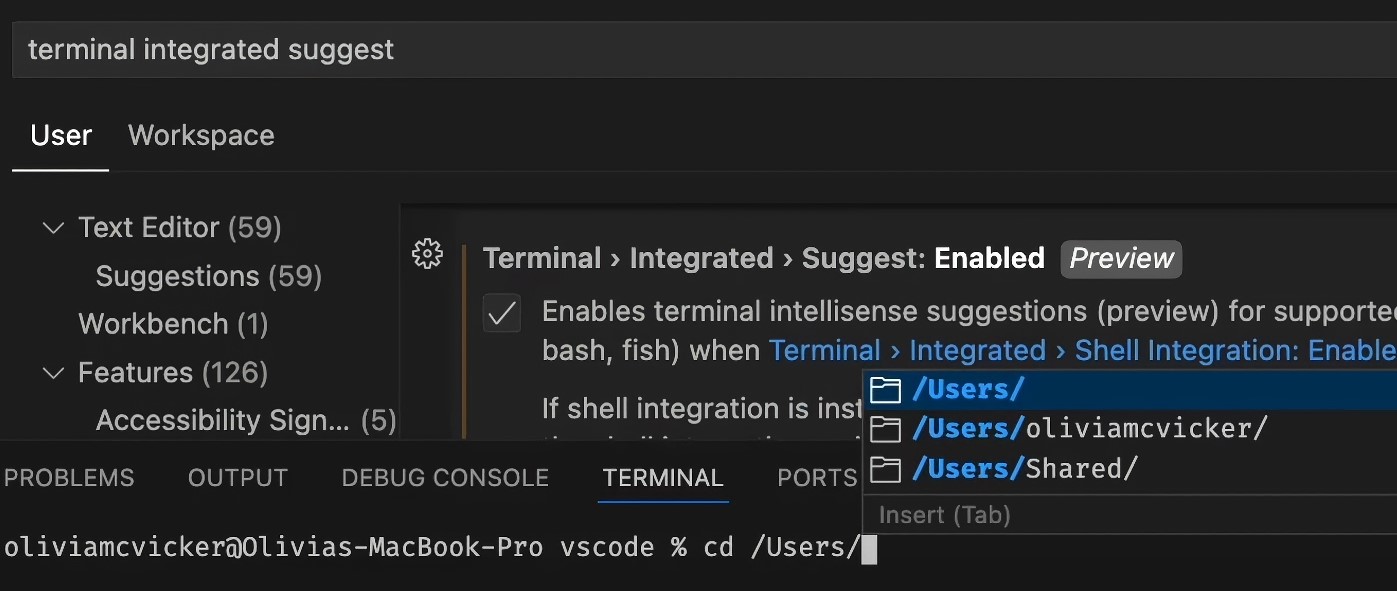Show the DEBUG CONSOLE panel
Screen dimensions: 1397x591
pos(445,478)
